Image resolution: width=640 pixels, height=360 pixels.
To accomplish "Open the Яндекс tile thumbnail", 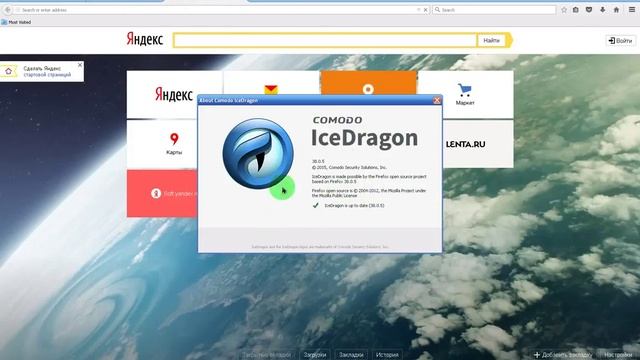I will pyautogui.click(x=174, y=94).
